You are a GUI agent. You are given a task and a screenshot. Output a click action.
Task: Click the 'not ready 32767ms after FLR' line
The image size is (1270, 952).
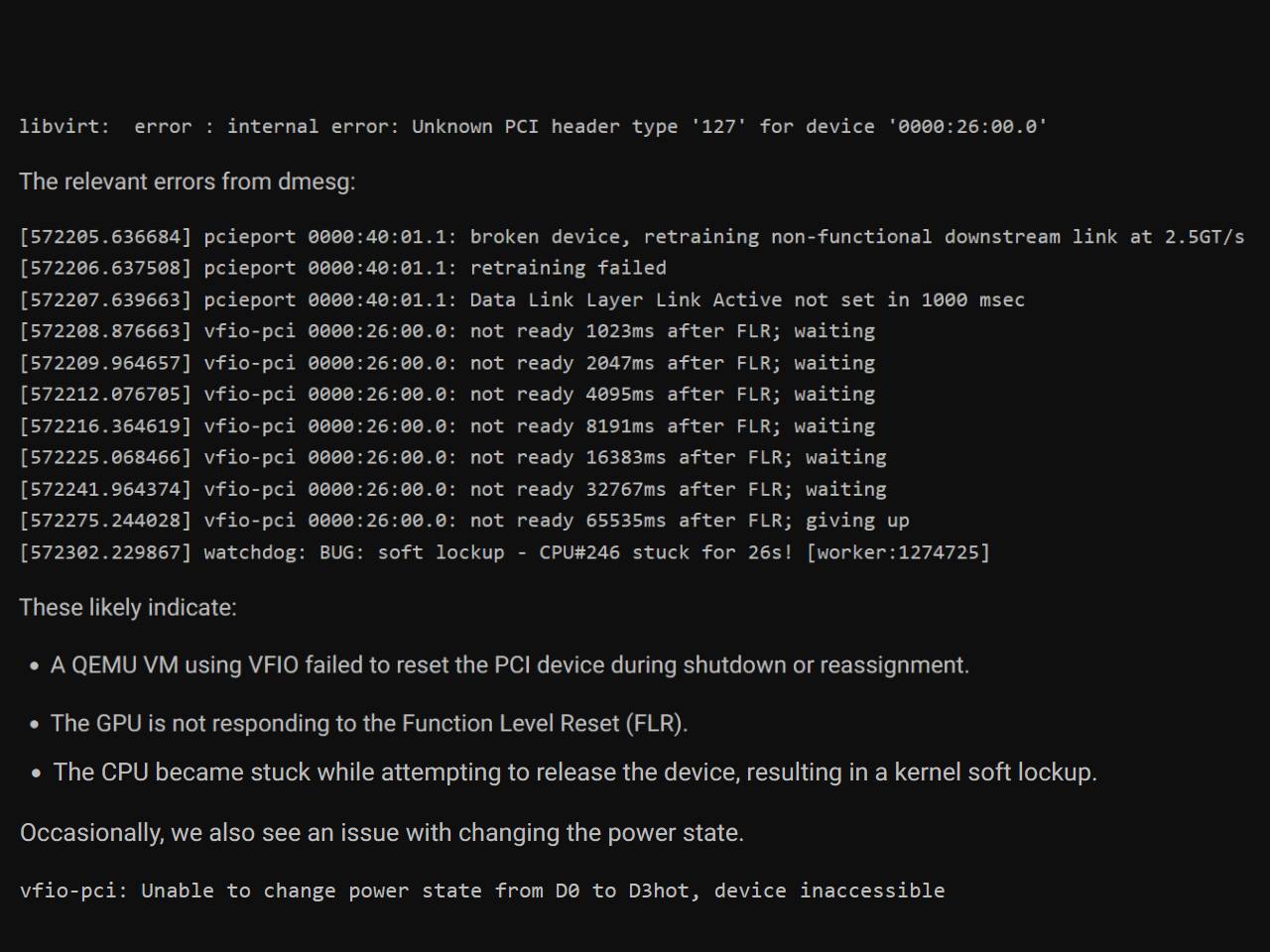pos(452,489)
